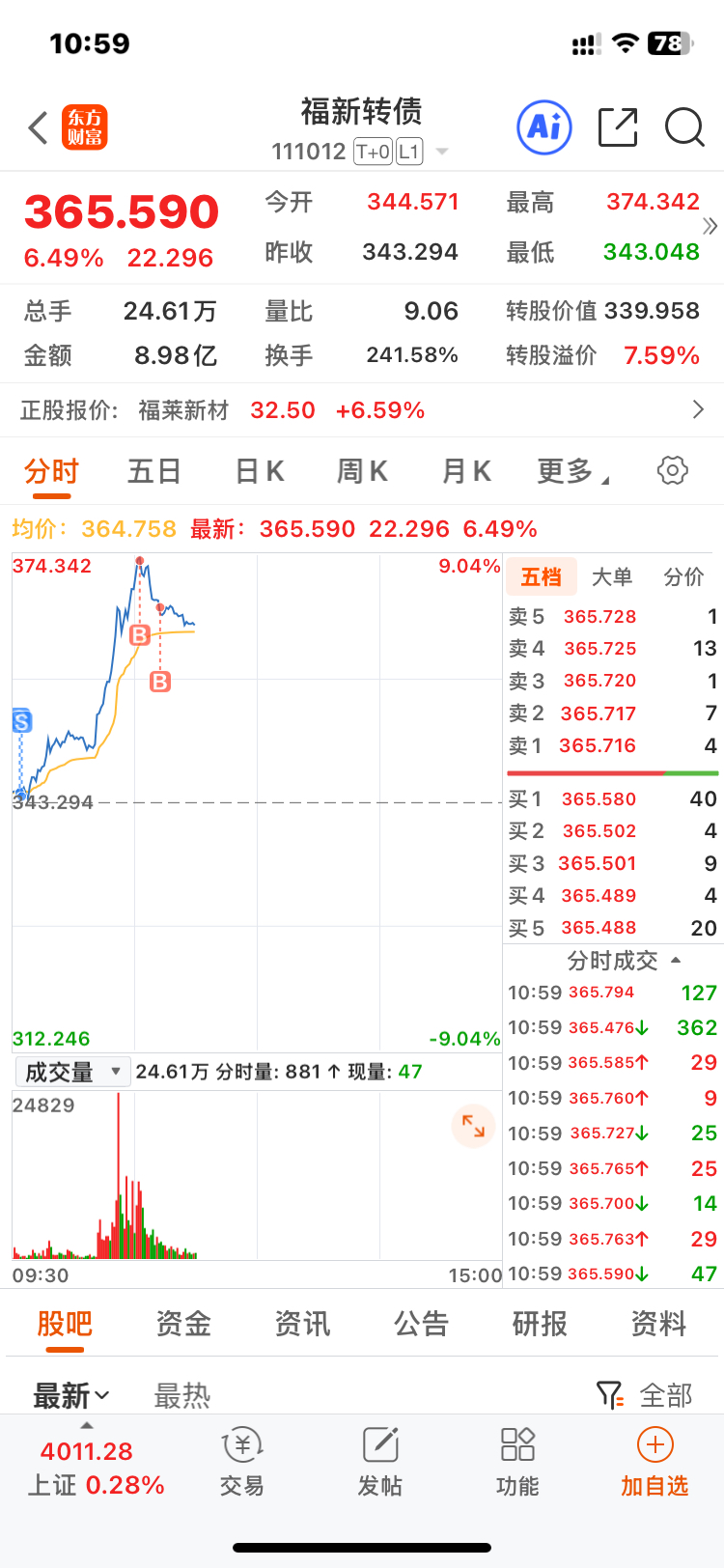Select the 五档 order book toggle
724x1568 pixels.
[541, 577]
